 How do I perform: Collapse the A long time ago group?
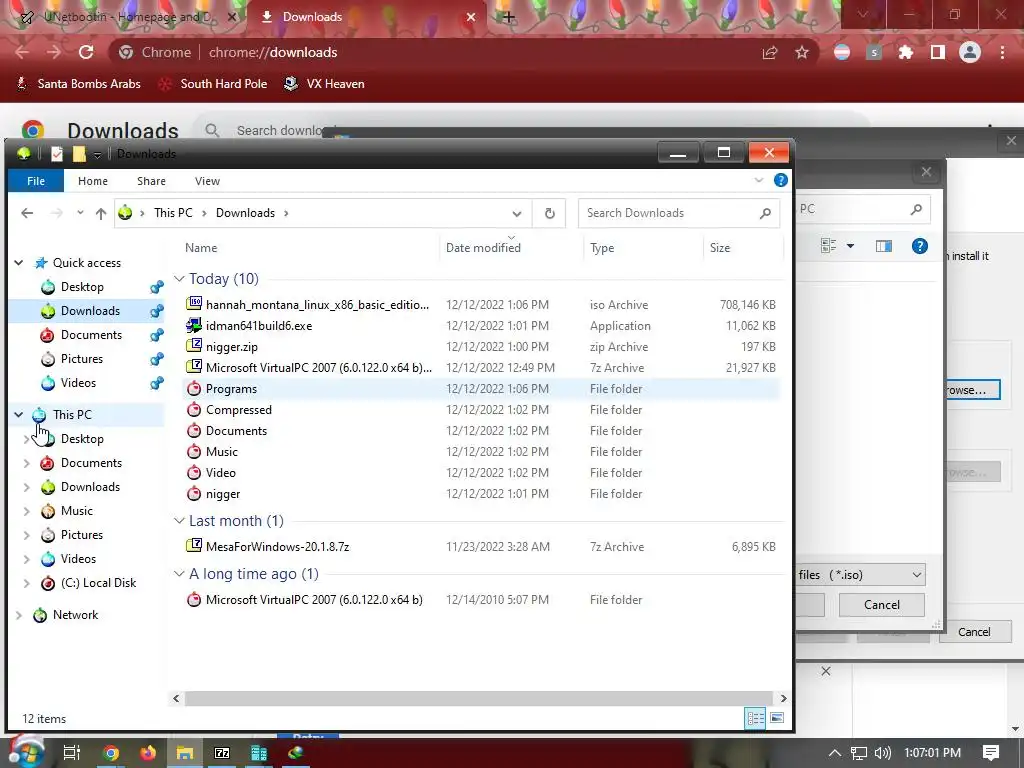tap(179, 573)
